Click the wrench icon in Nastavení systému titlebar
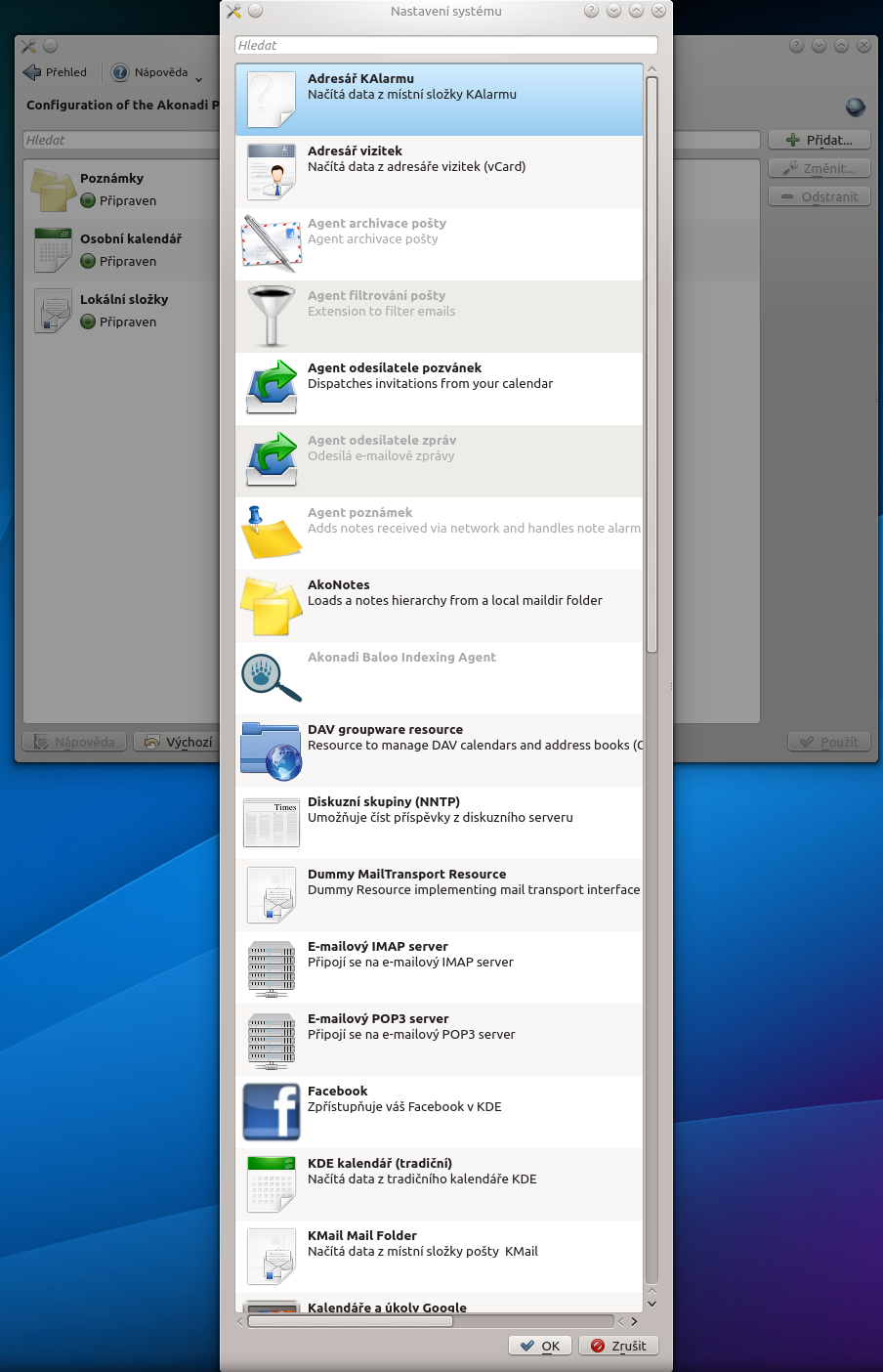 233,11
